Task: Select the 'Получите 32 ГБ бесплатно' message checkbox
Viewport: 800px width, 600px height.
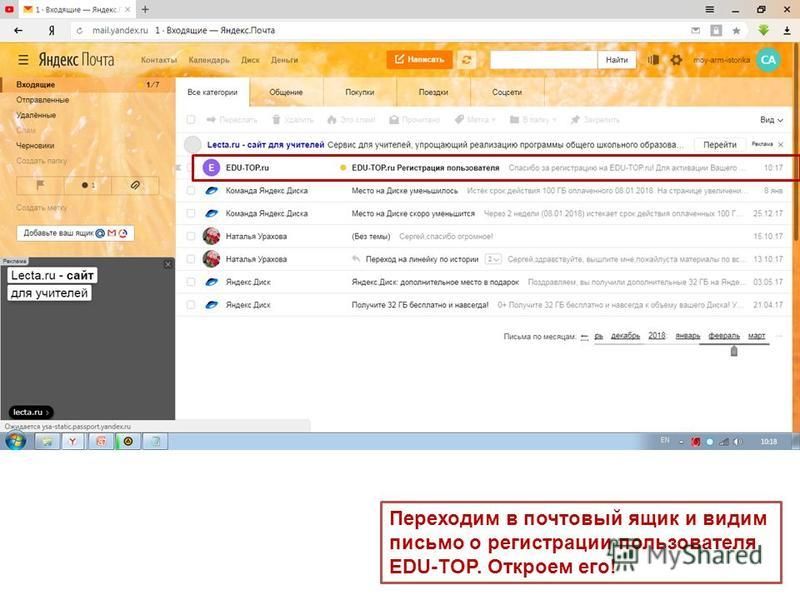Action: [x=191, y=305]
